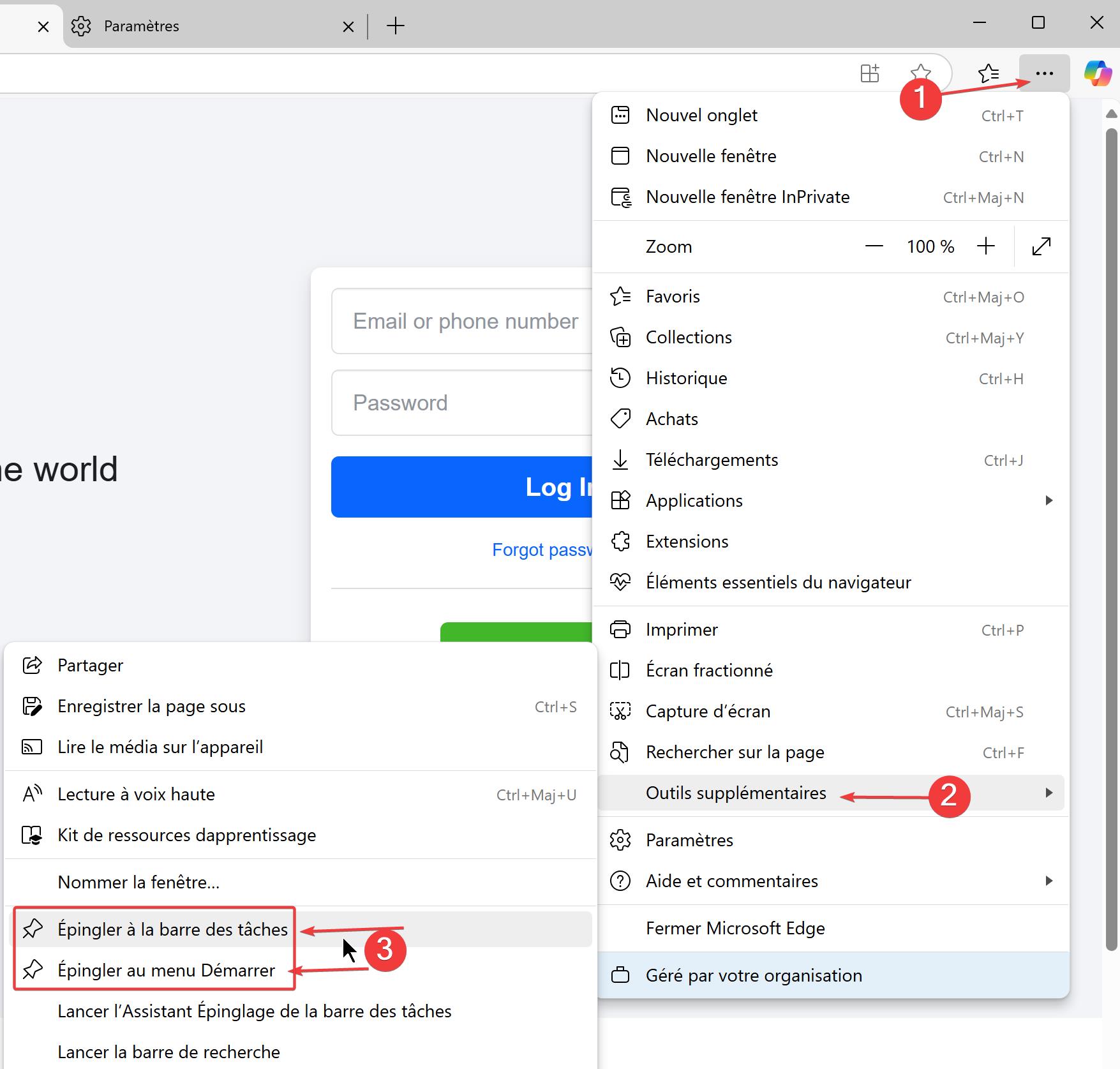Select Nouvel onglet menu item
The image size is (1120, 1069).
(x=830, y=116)
